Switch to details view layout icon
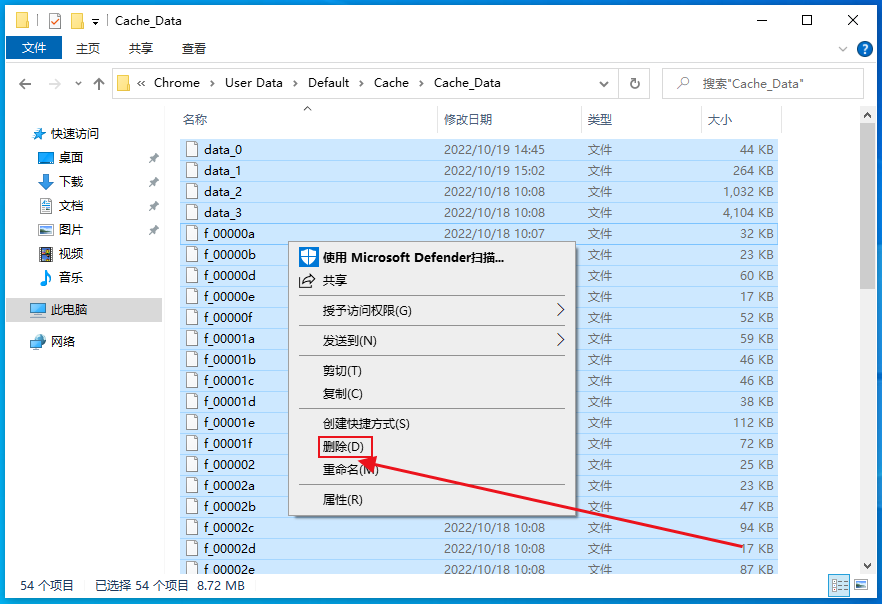Viewport: 883px width, 604px height. (x=839, y=585)
